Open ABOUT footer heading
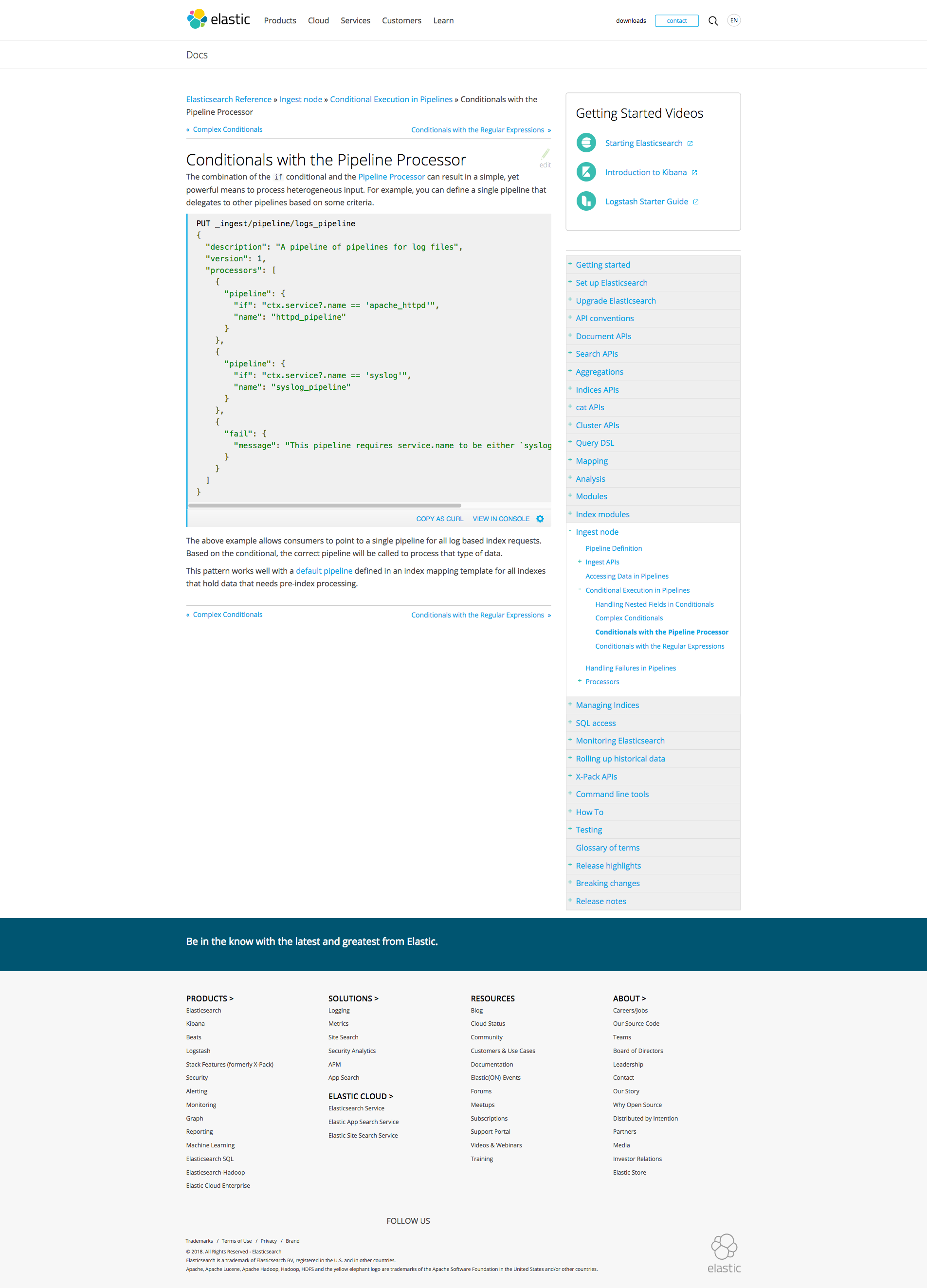 pos(629,998)
